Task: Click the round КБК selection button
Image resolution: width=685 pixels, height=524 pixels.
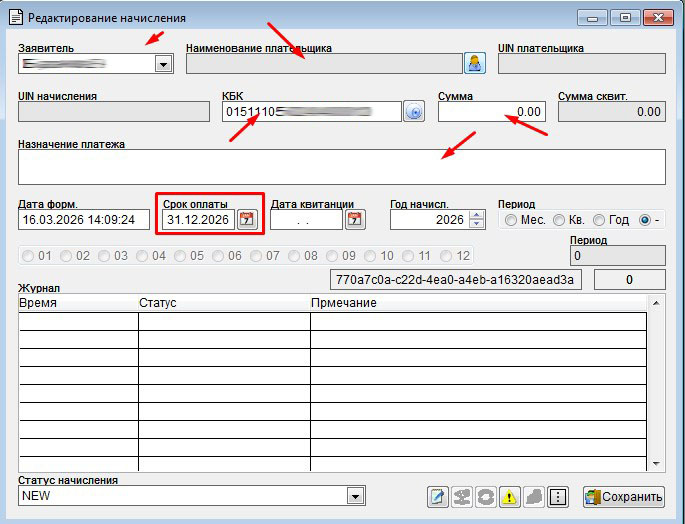Action: pyautogui.click(x=414, y=111)
